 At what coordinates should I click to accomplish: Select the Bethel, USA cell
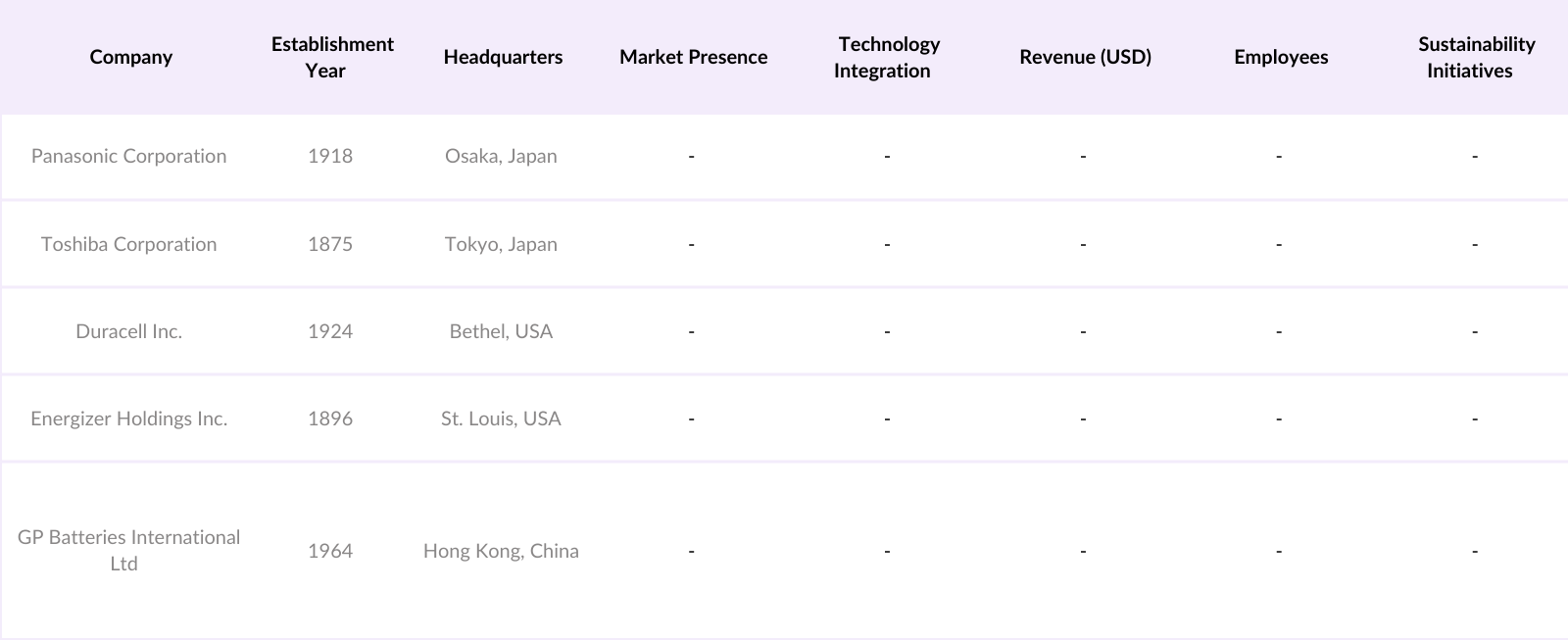coord(501,331)
